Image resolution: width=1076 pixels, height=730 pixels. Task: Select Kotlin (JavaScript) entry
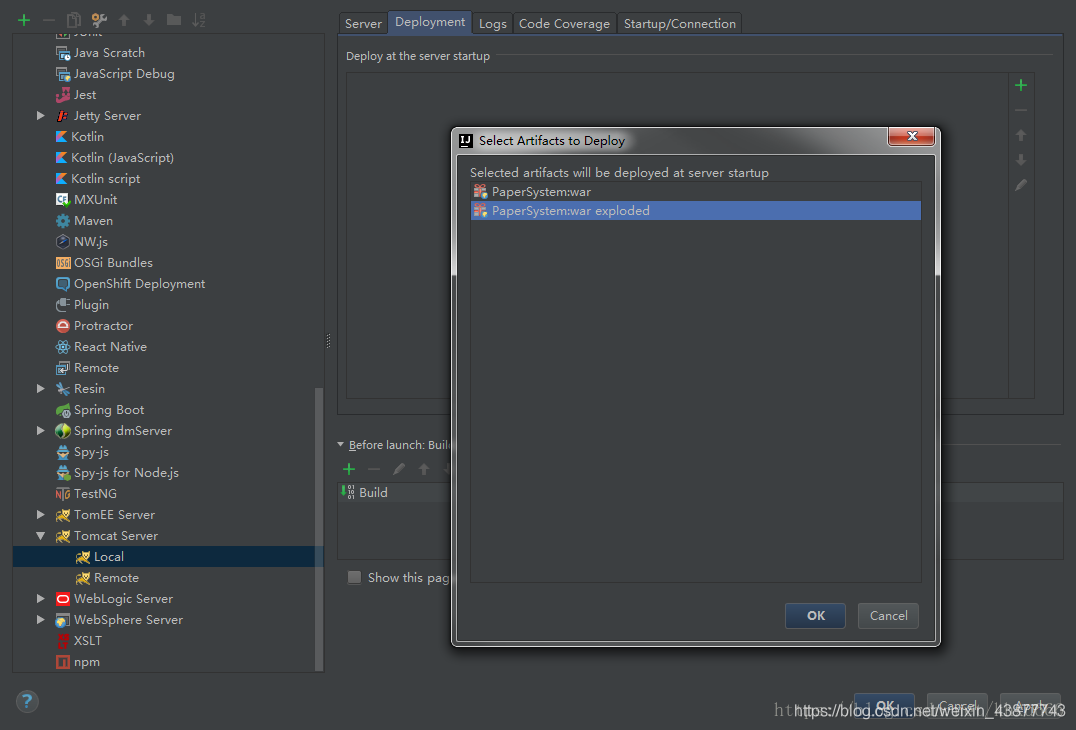point(115,158)
